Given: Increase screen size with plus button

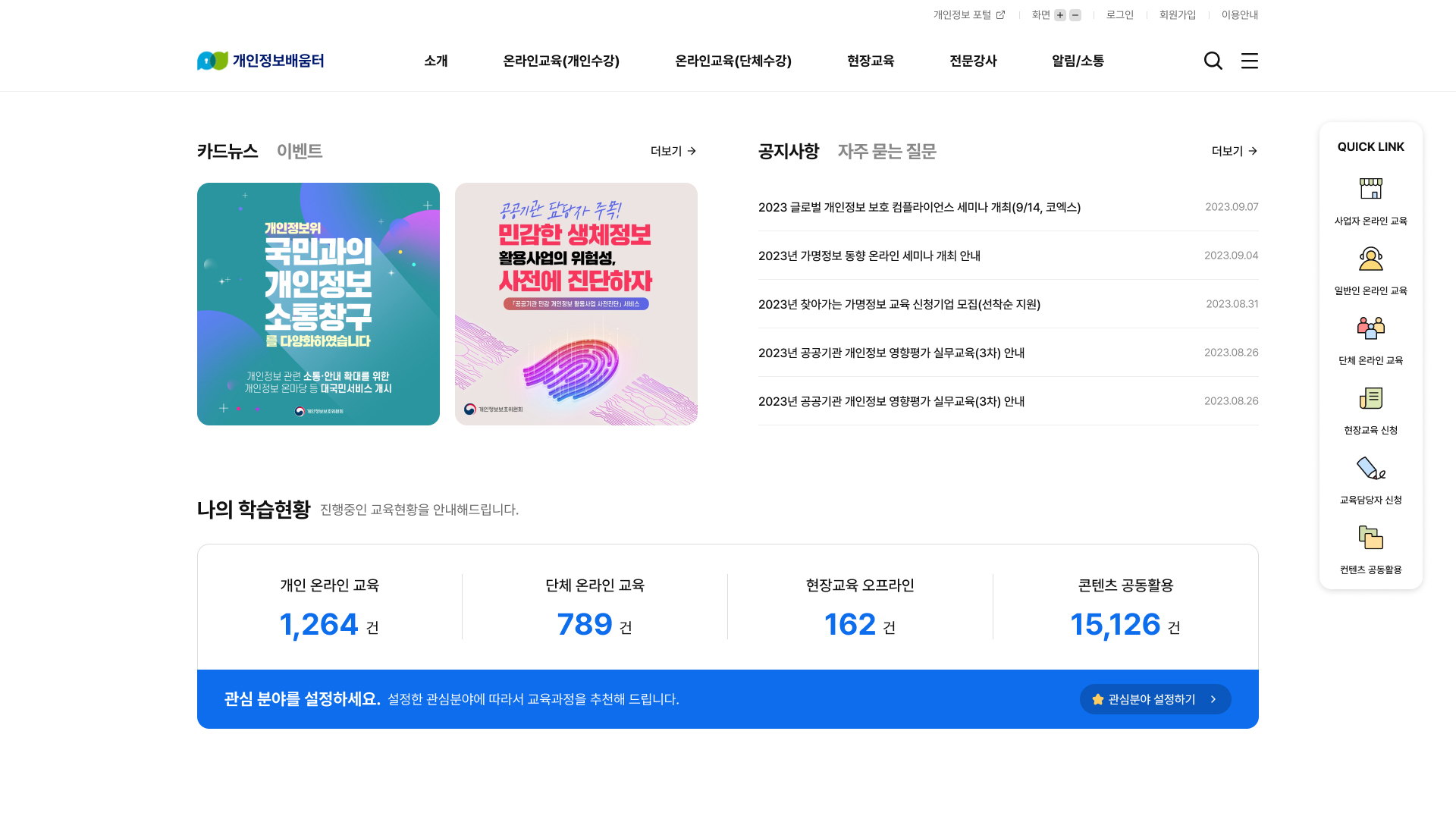Looking at the screenshot, I should click(x=1060, y=15).
